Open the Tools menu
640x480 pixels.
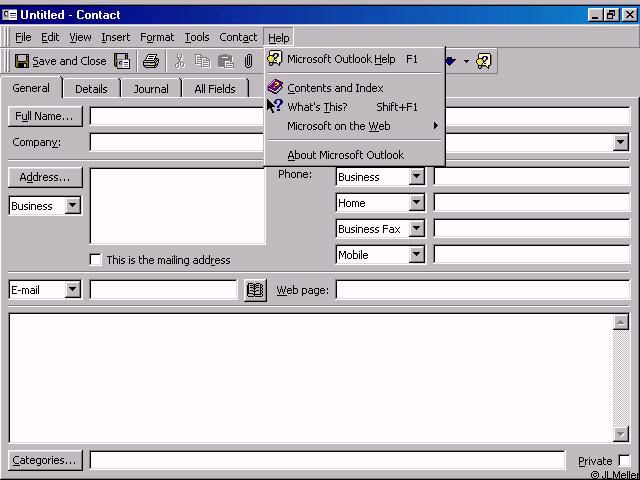(197, 38)
